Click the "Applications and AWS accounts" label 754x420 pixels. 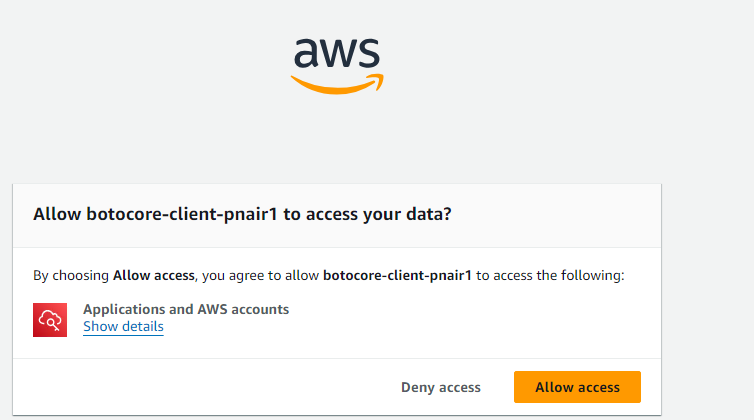coord(186,309)
